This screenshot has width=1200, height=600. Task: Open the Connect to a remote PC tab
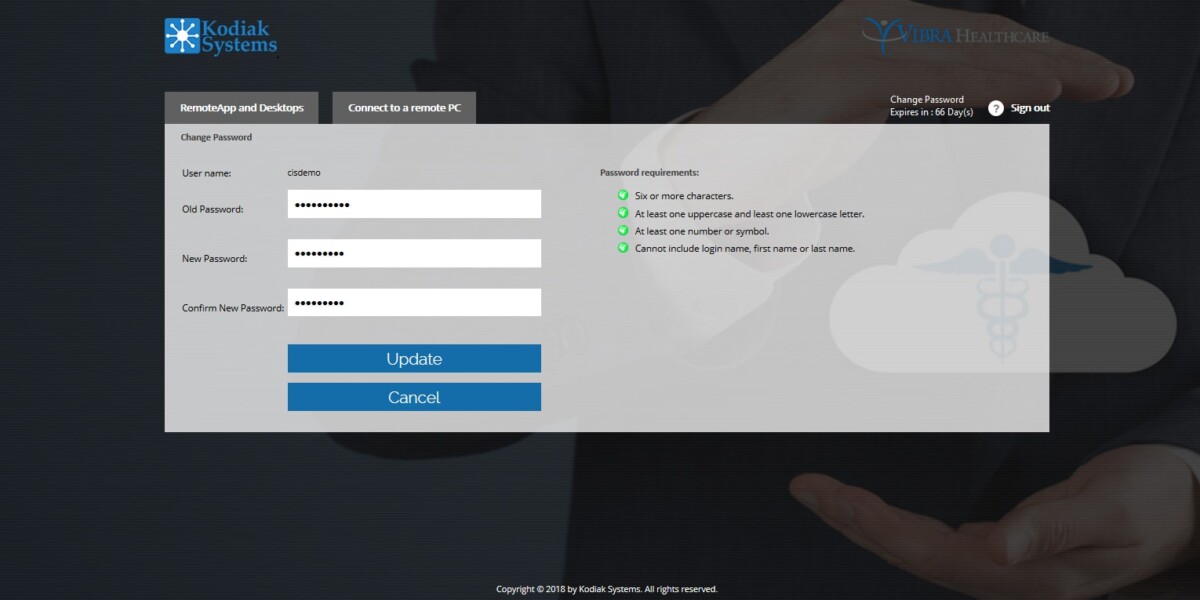click(404, 108)
